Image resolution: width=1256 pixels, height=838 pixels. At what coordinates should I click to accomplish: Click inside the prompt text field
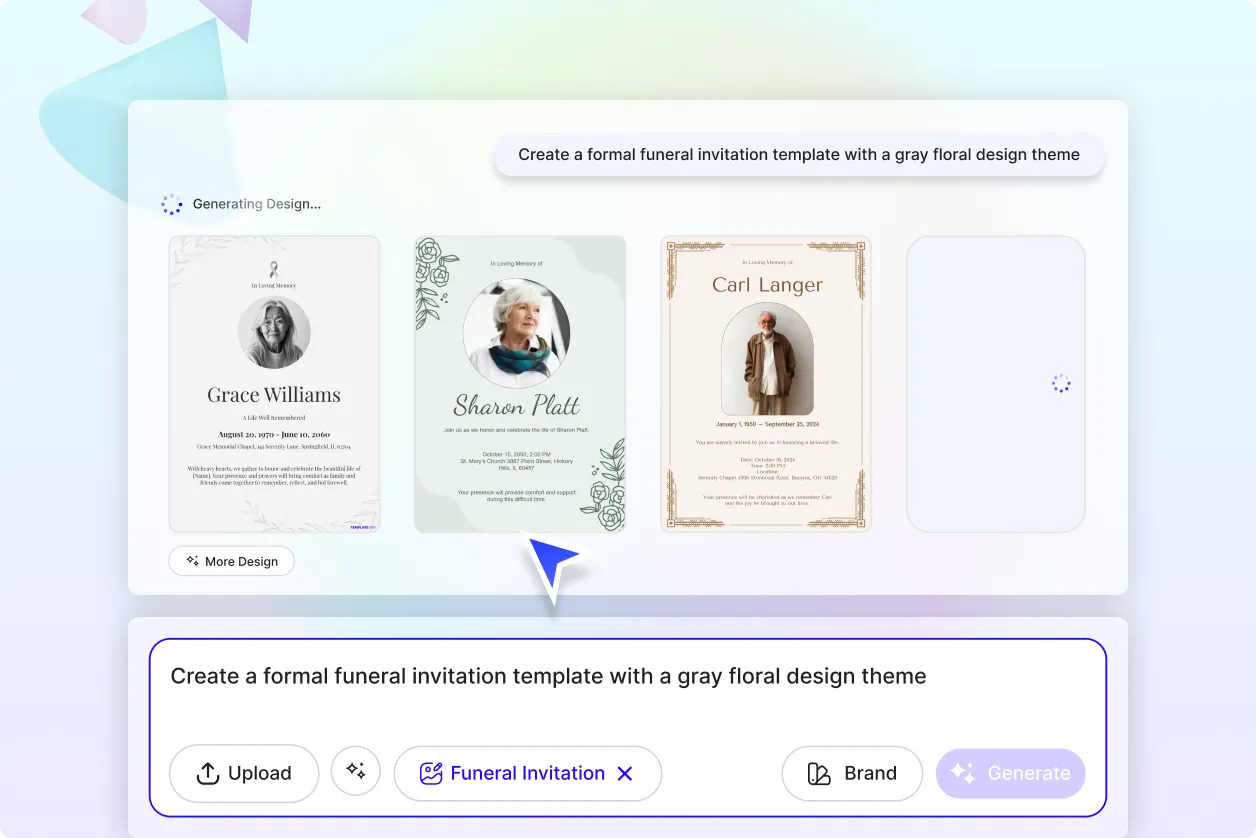point(548,676)
